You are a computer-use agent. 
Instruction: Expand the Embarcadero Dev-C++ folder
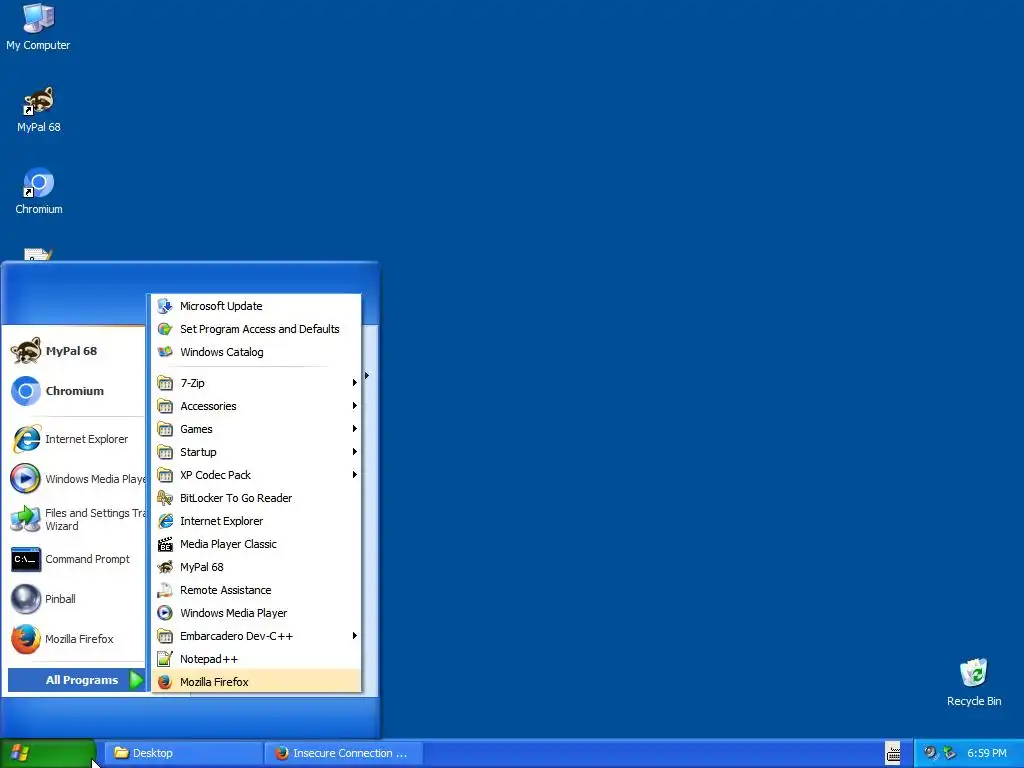pyautogui.click(x=256, y=635)
